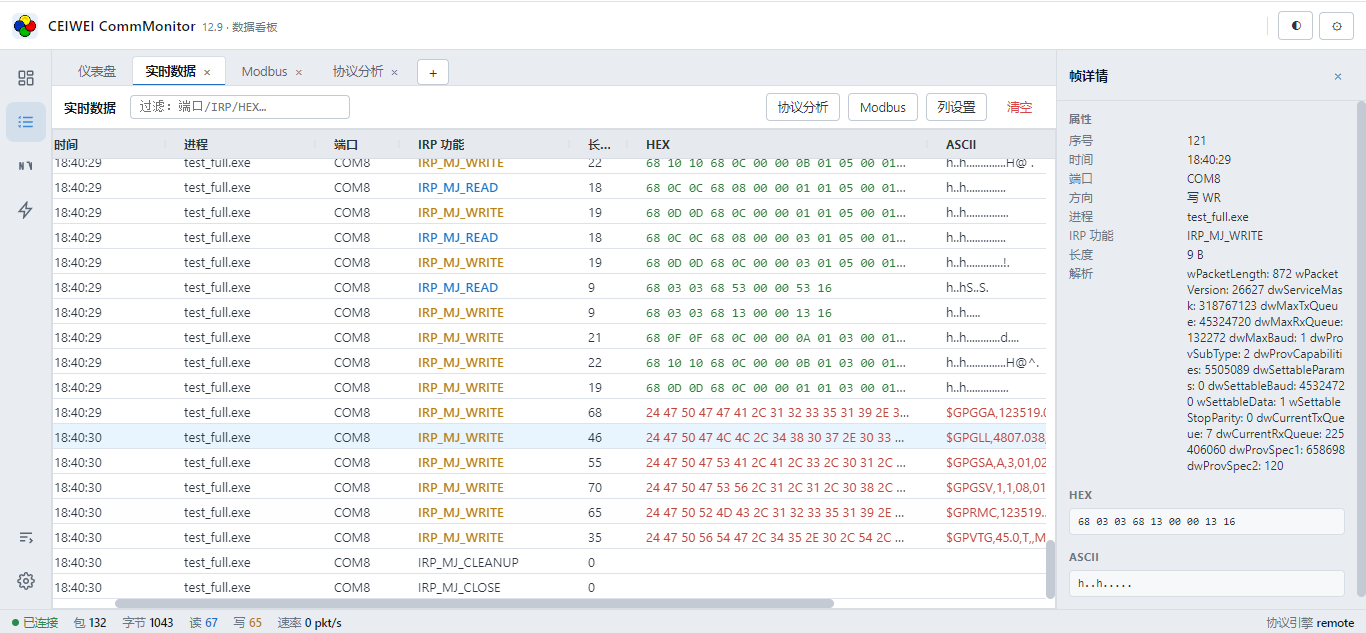Open the Modbus sidebar icon

[x=26, y=166]
